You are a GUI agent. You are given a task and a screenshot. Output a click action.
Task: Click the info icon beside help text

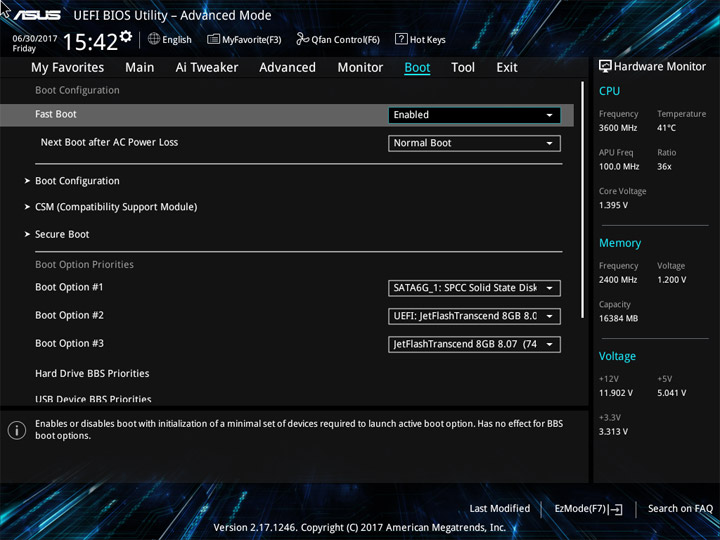tap(17, 430)
